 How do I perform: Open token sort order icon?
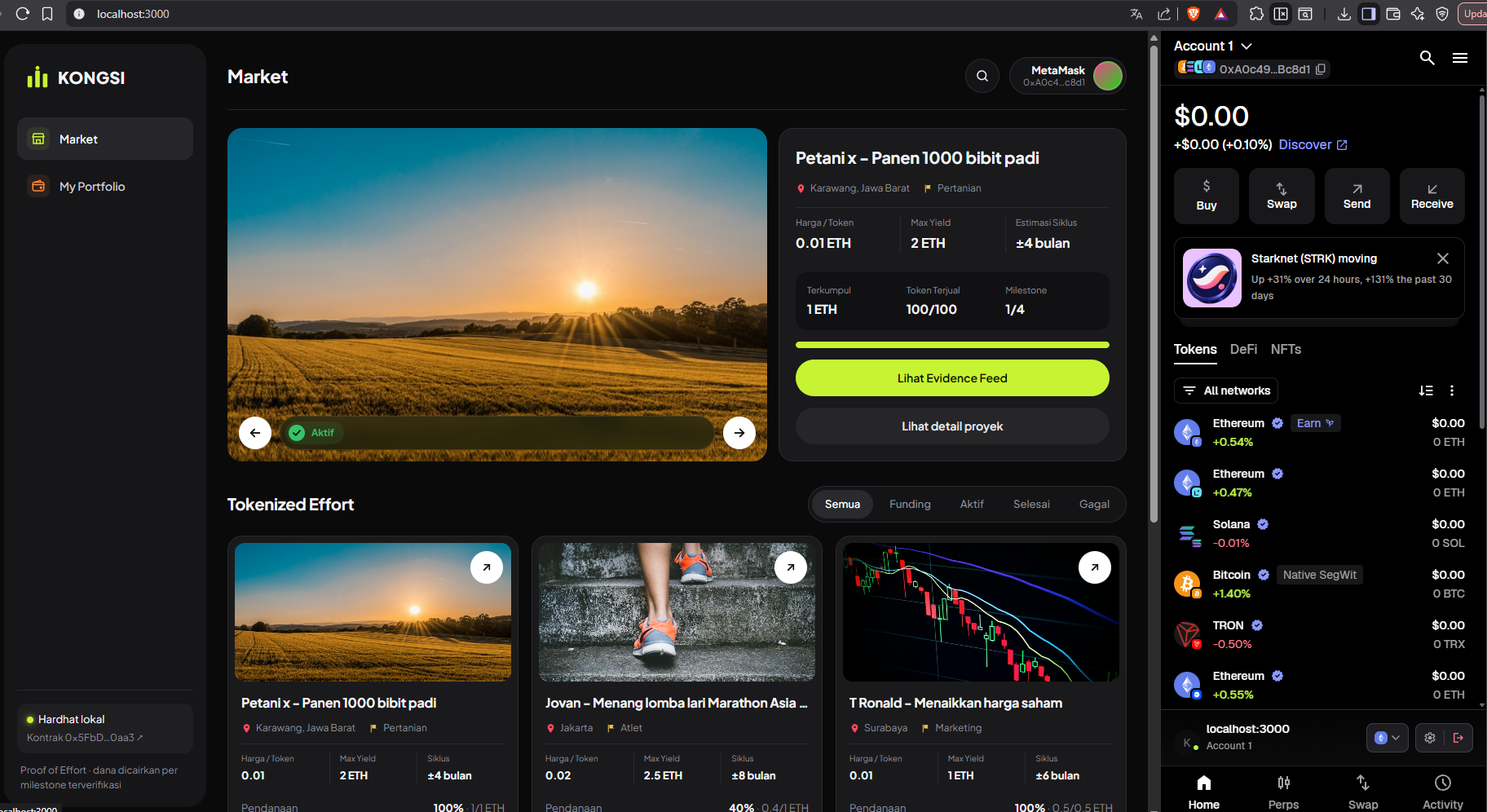click(x=1426, y=391)
